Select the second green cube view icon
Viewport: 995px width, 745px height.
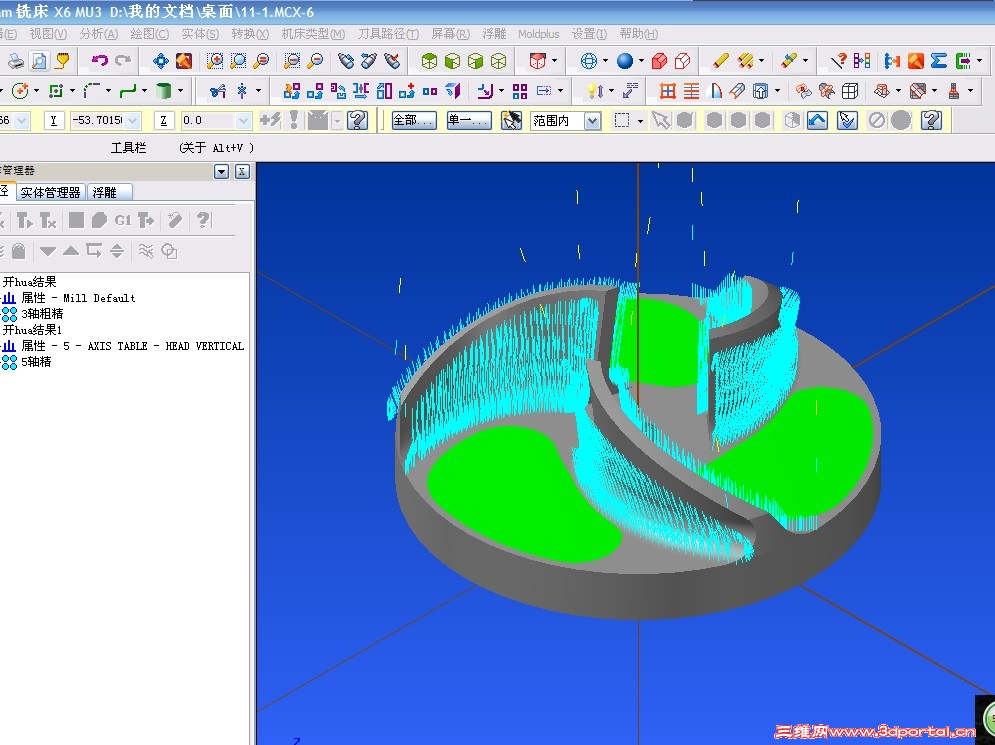[x=452, y=61]
